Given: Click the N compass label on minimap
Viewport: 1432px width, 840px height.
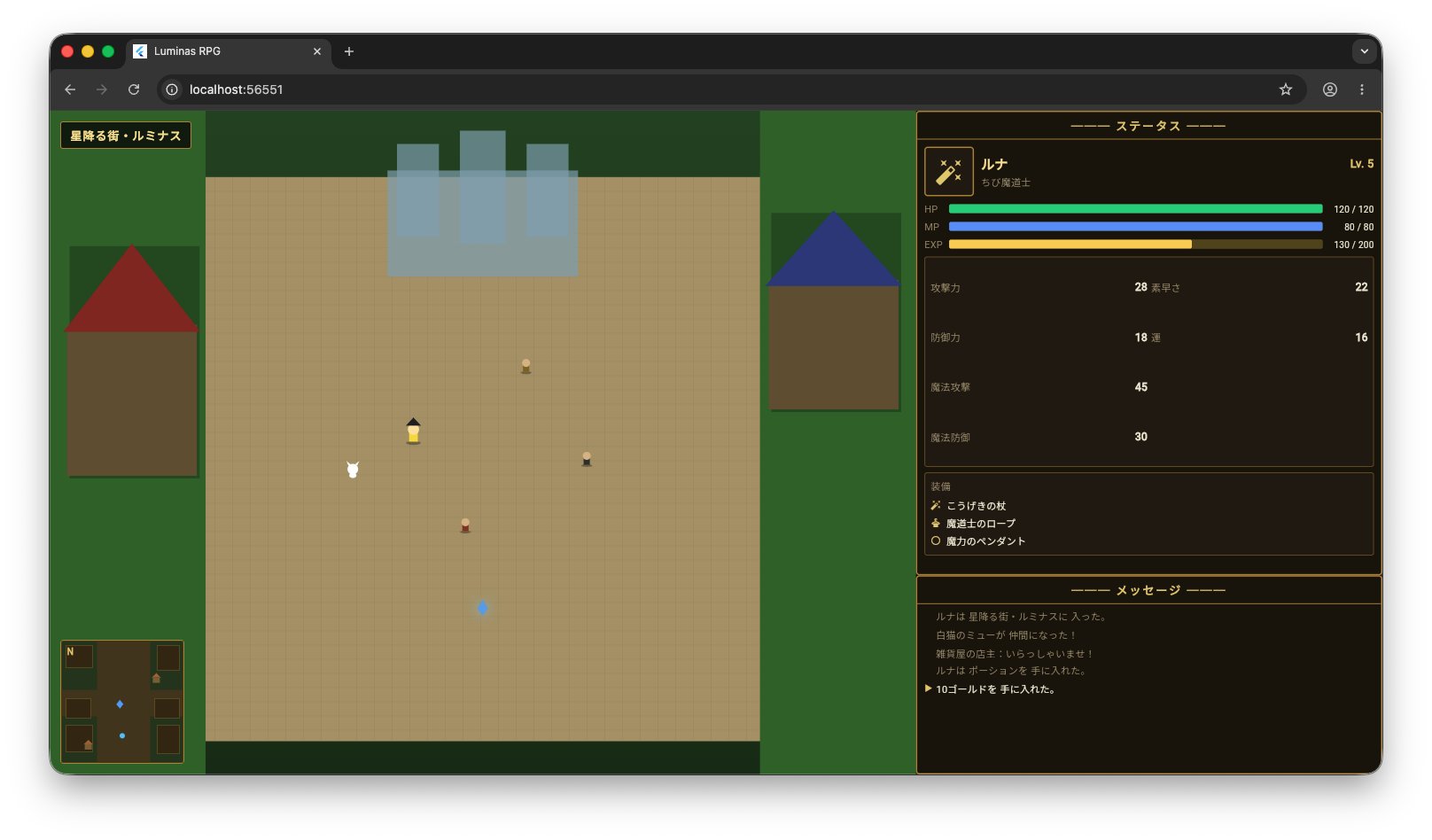Looking at the screenshot, I should pyautogui.click(x=70, y=651).
